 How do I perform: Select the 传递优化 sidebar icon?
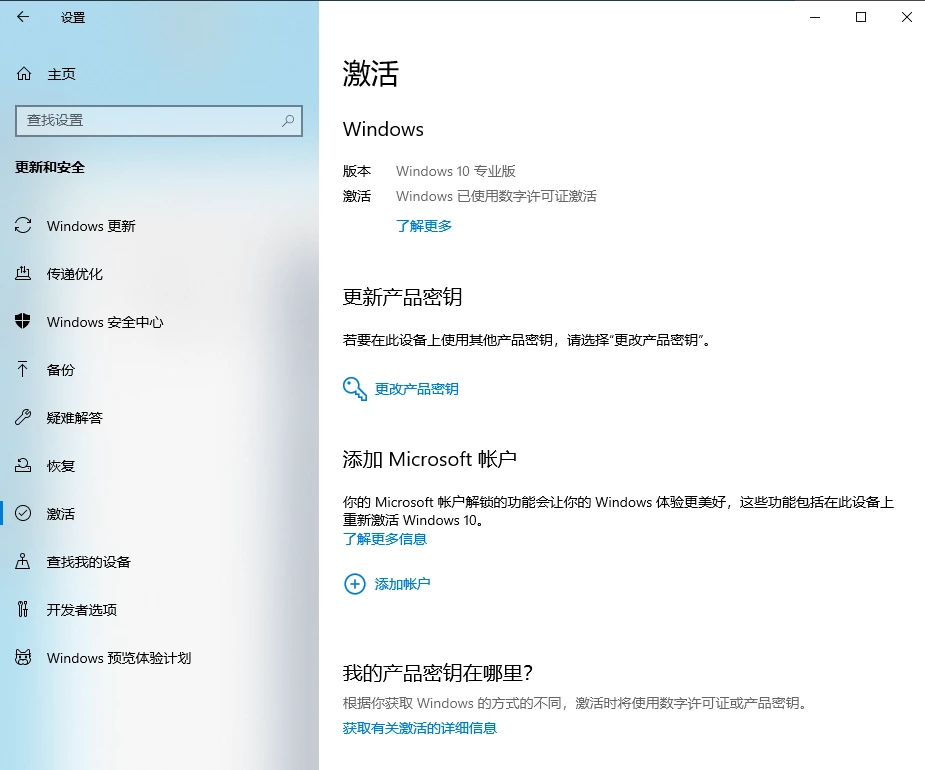(x=23, y=273)
